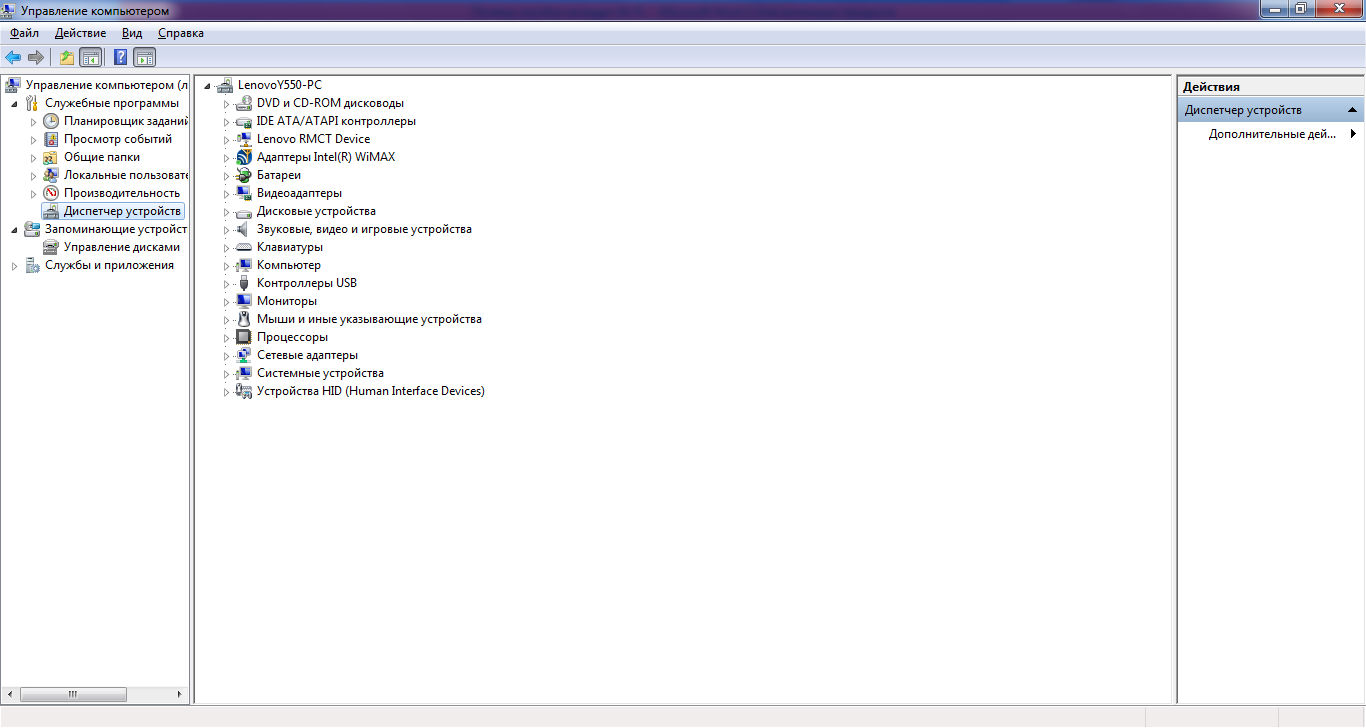Select the Мониторы category label
Screen dimensions: 1366x728
(x=287, y=301)
